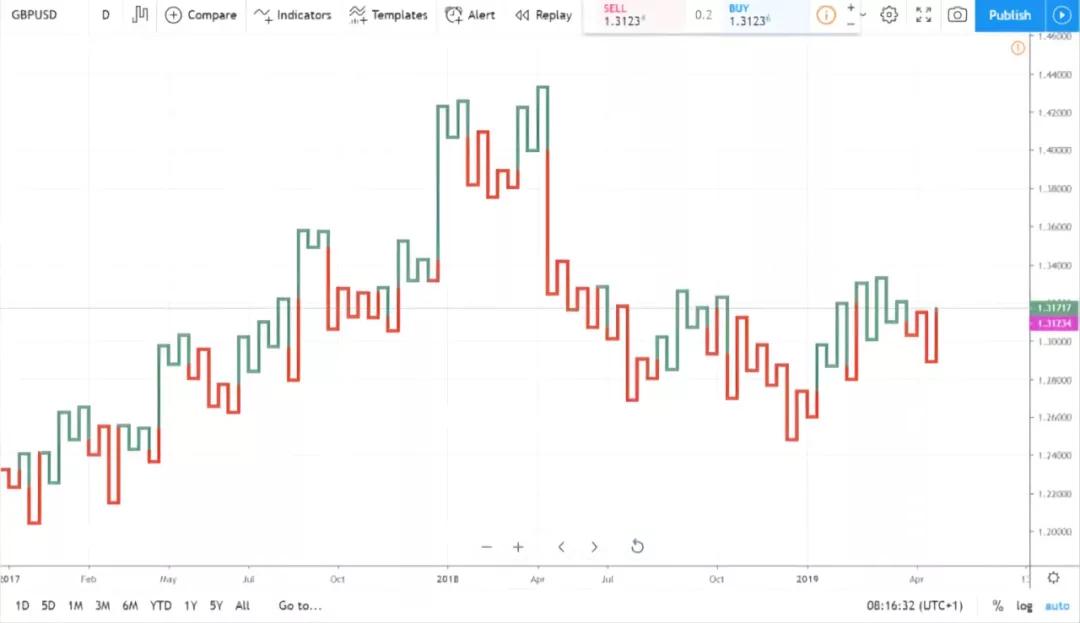Open the Templates menu

(388, 14)
